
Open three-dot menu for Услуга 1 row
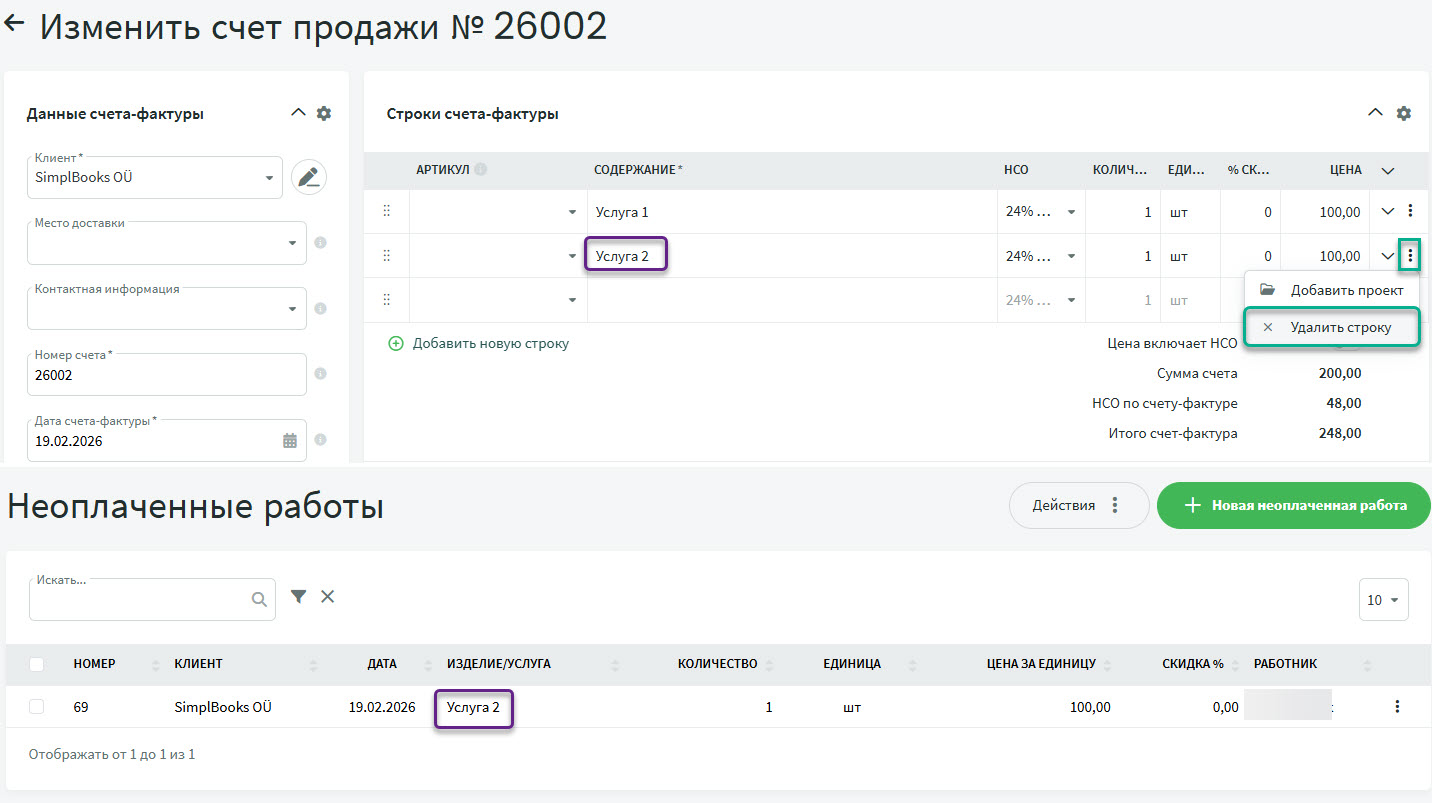[x=1410, y=211]
